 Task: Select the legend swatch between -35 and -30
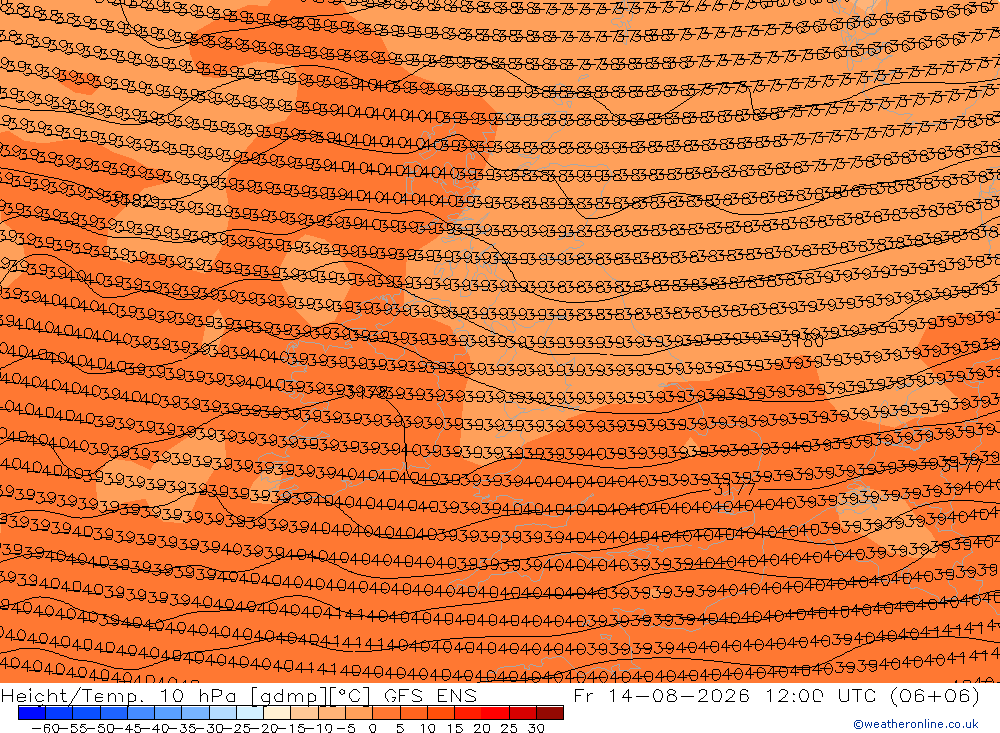(x=196, y=713)
